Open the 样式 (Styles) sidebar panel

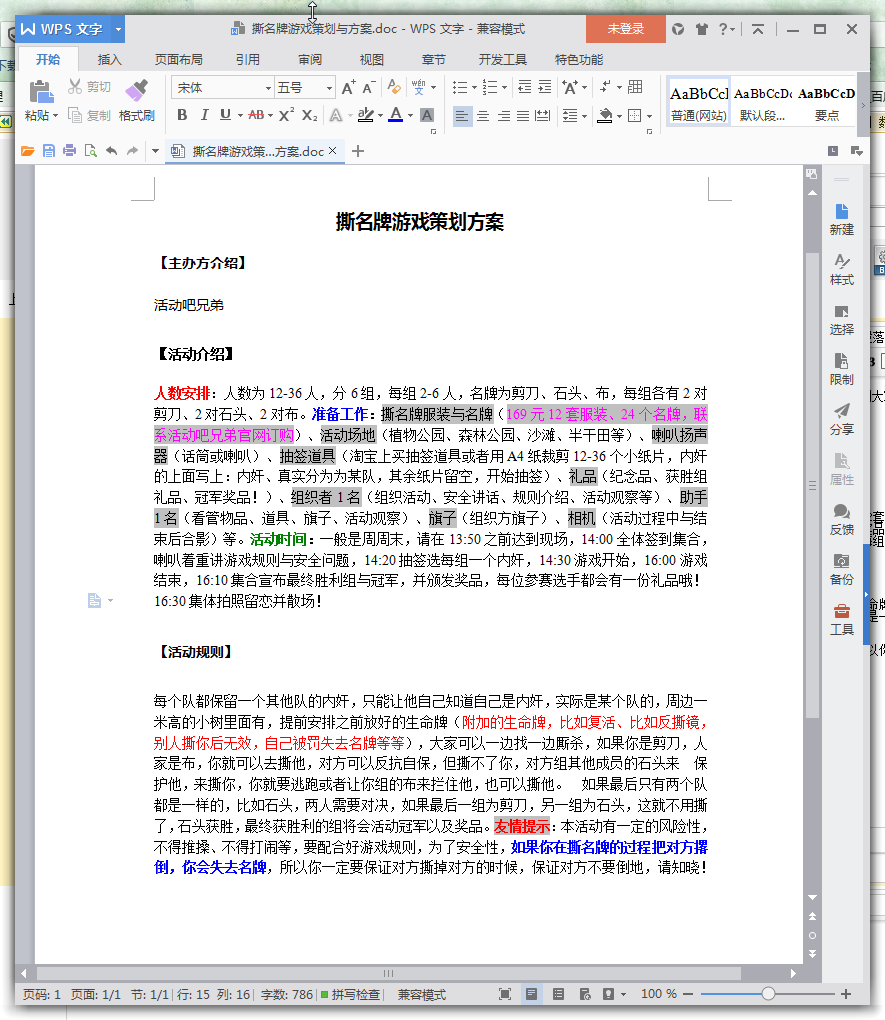click(x=841, y=269)
